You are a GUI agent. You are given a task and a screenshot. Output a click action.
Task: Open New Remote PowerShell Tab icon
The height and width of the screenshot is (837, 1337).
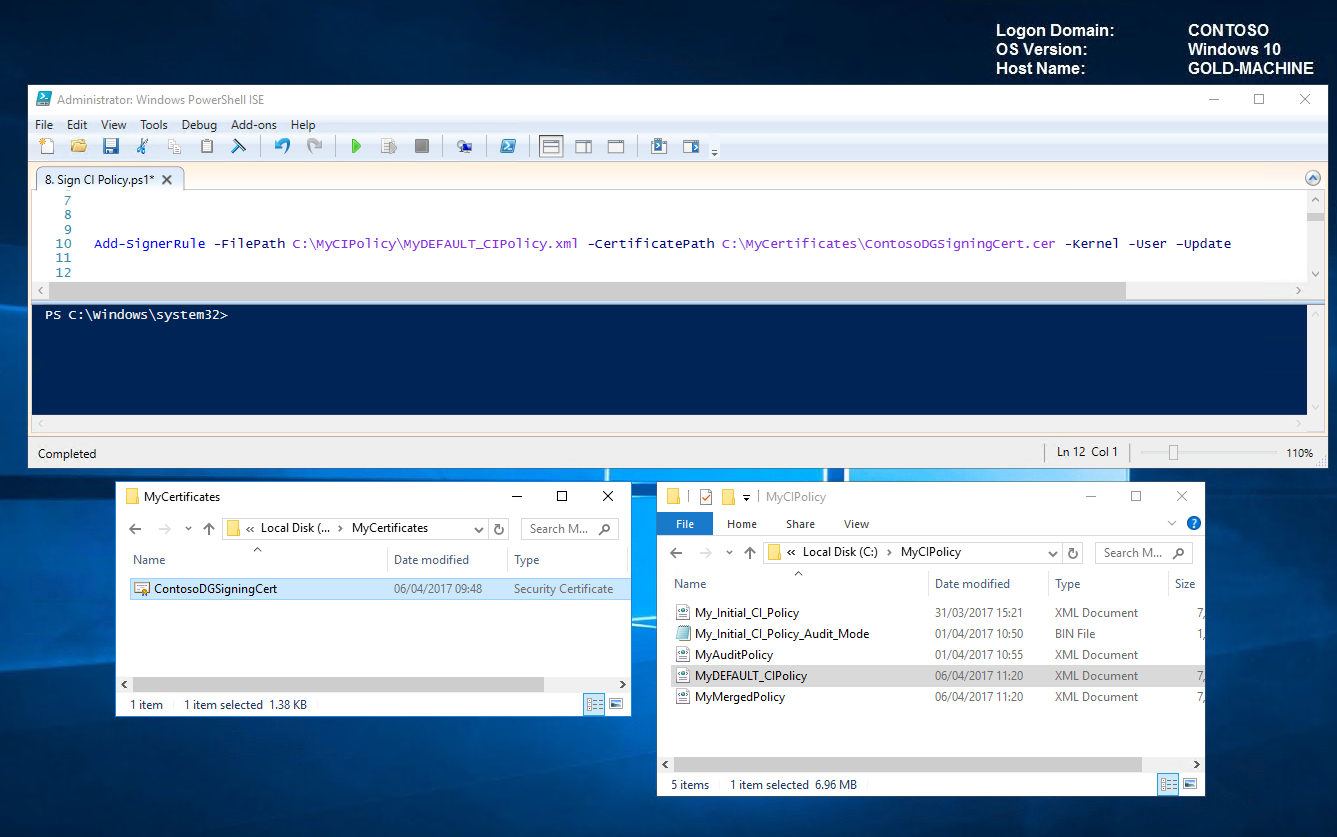coord(464,147)
